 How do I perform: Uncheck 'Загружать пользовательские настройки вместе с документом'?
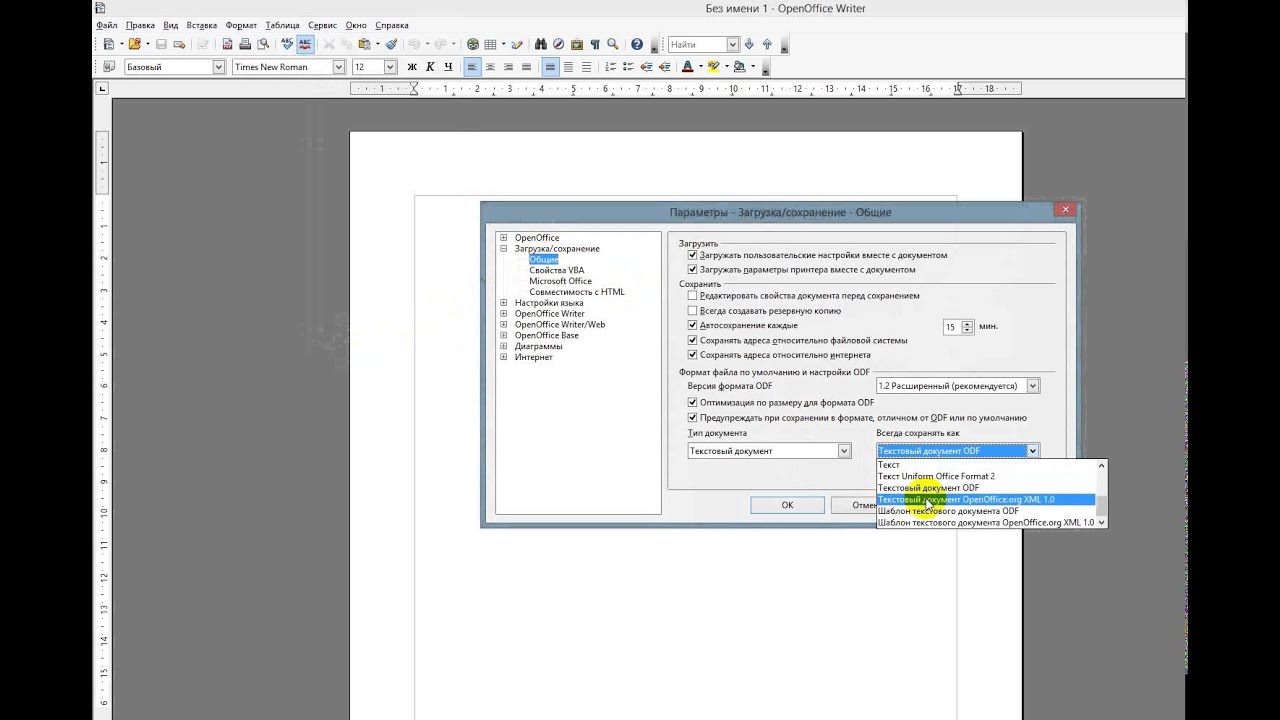(x=692, y=255)
